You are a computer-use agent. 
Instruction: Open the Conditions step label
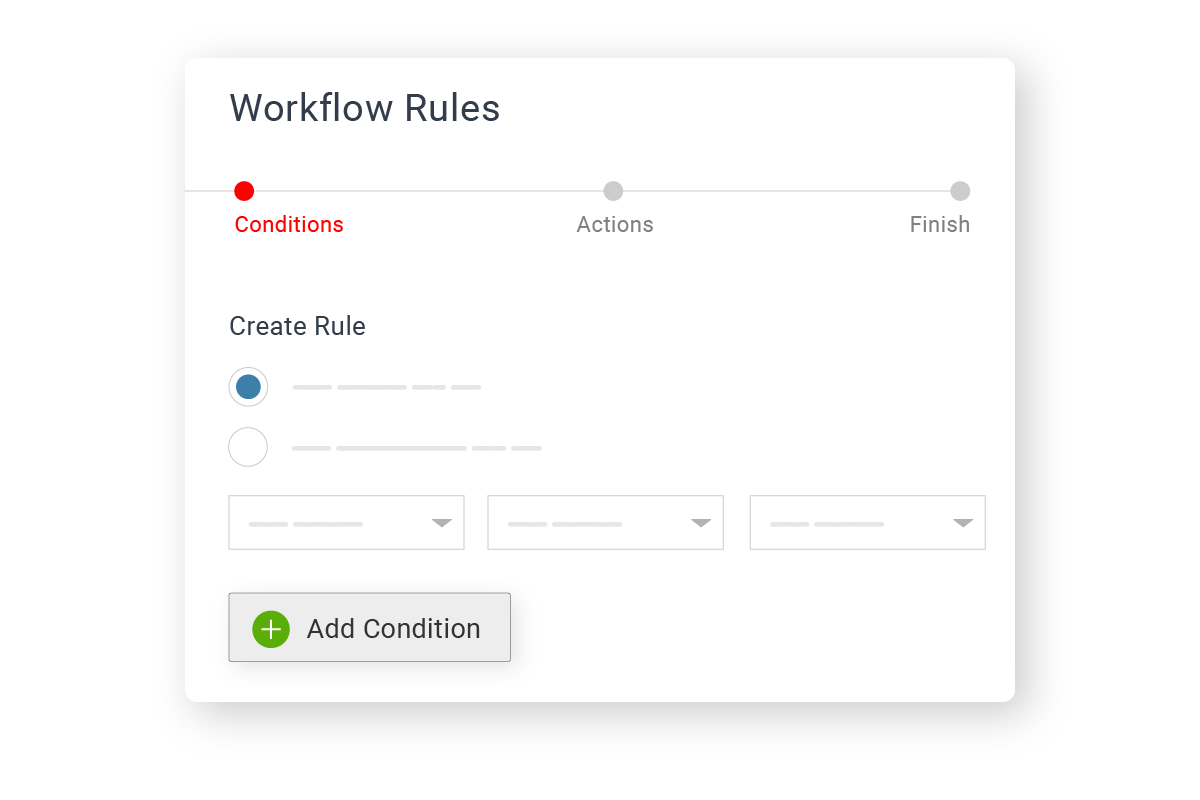click(x=289, y=225)
